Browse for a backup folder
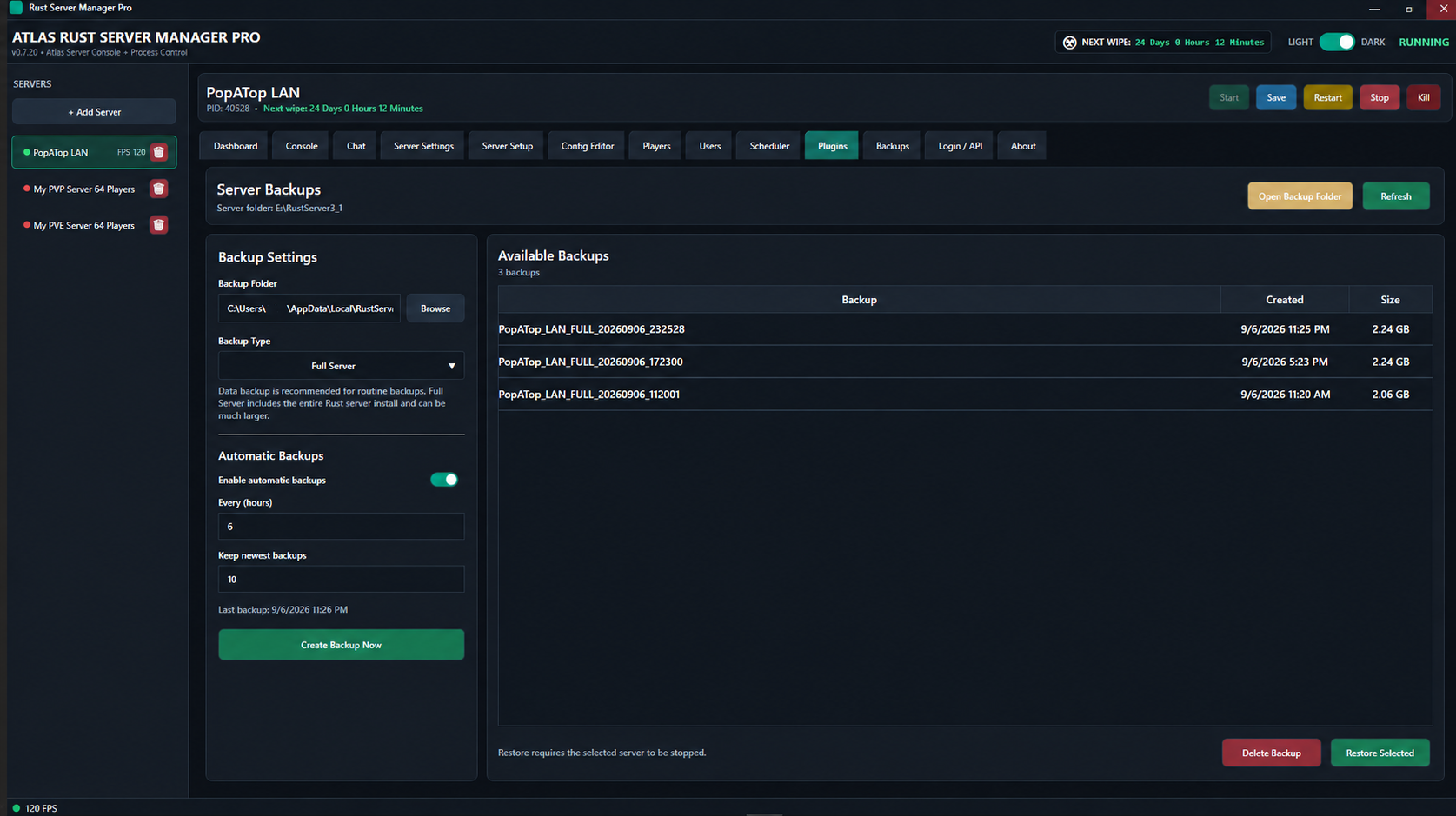Viewport: 1456px width, 816px height. pos(435,308)
